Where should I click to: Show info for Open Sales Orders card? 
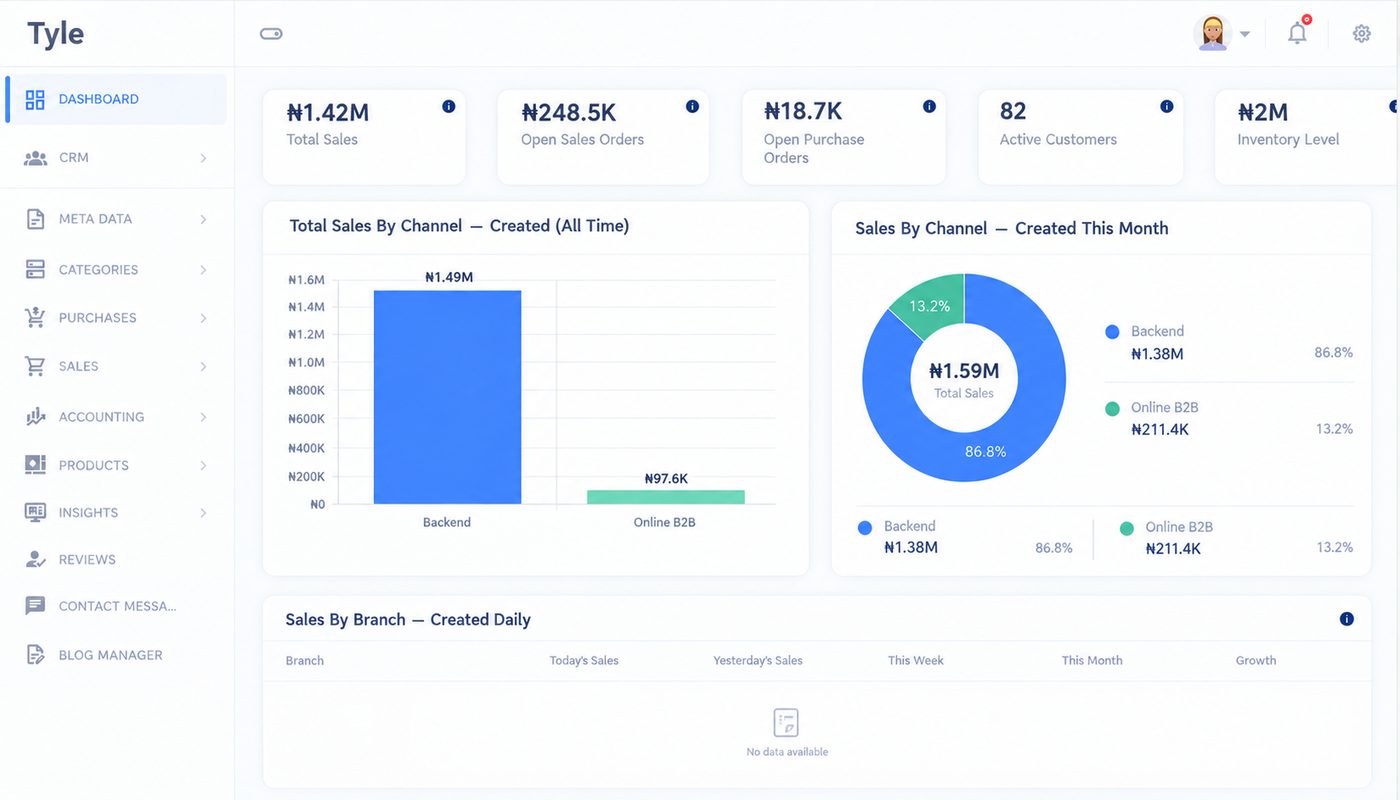tap(692, 106)
